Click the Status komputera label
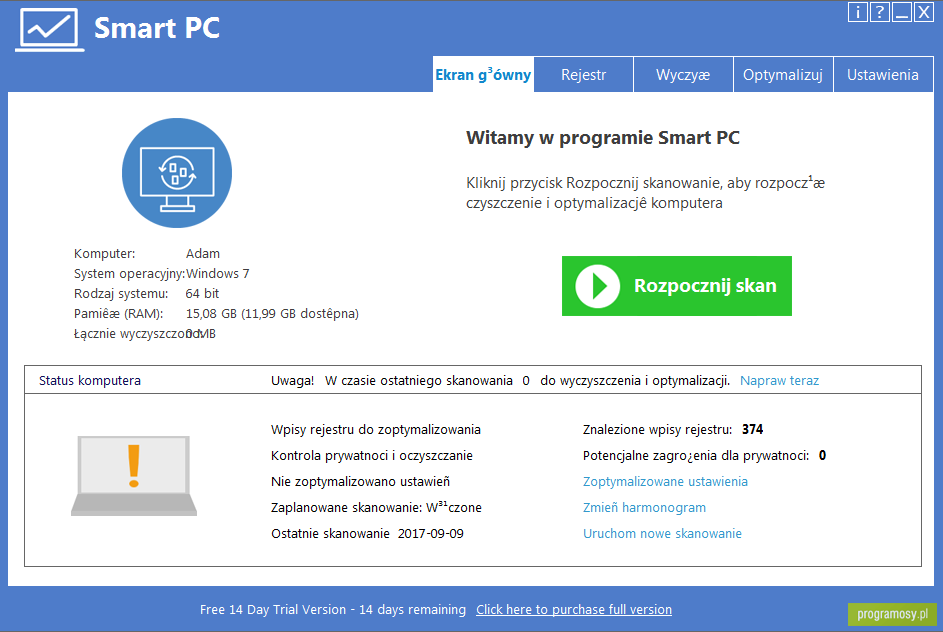Viewport: 943px width, 632px height. click(x=90, y=381)
